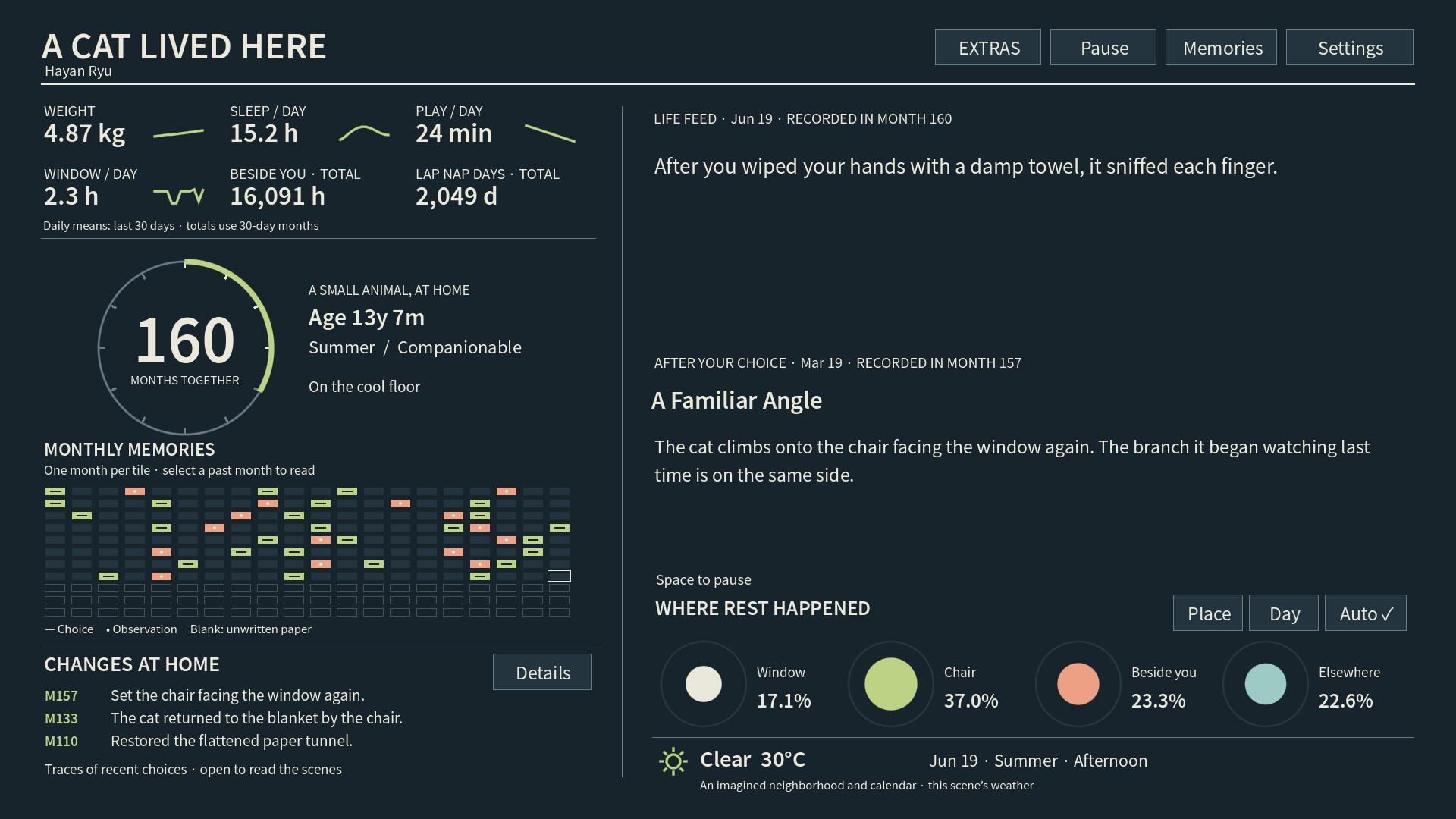Open the Memories screen

click(x=1222, y=47)
